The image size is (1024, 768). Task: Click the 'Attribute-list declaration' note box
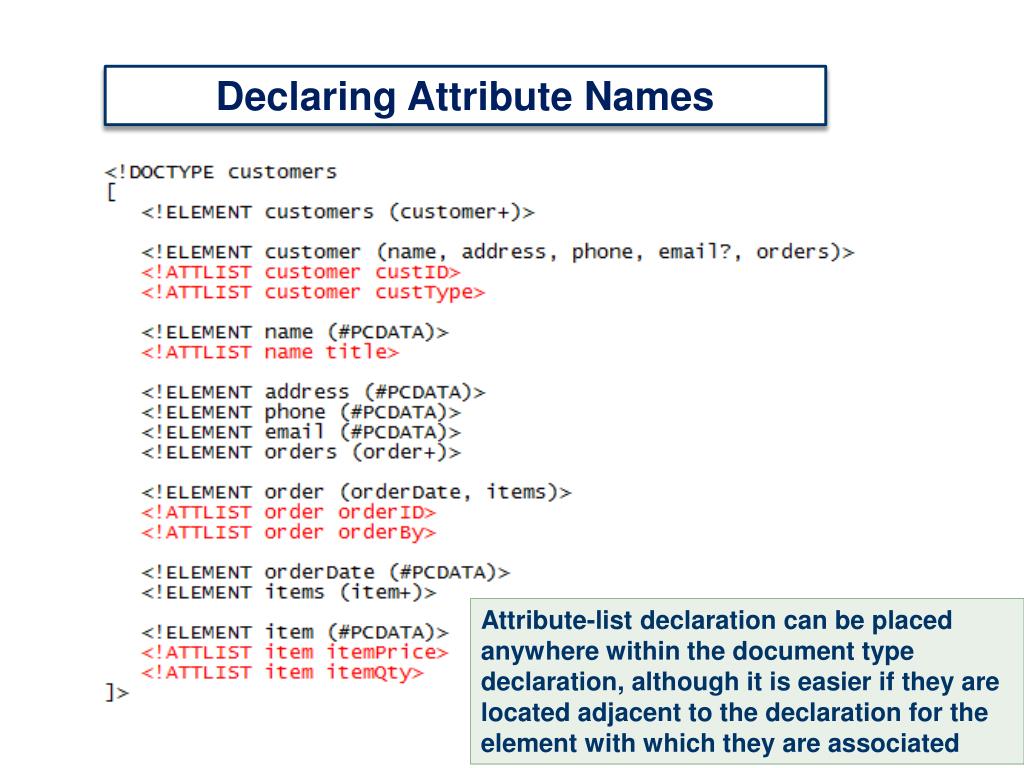point(746,681)
